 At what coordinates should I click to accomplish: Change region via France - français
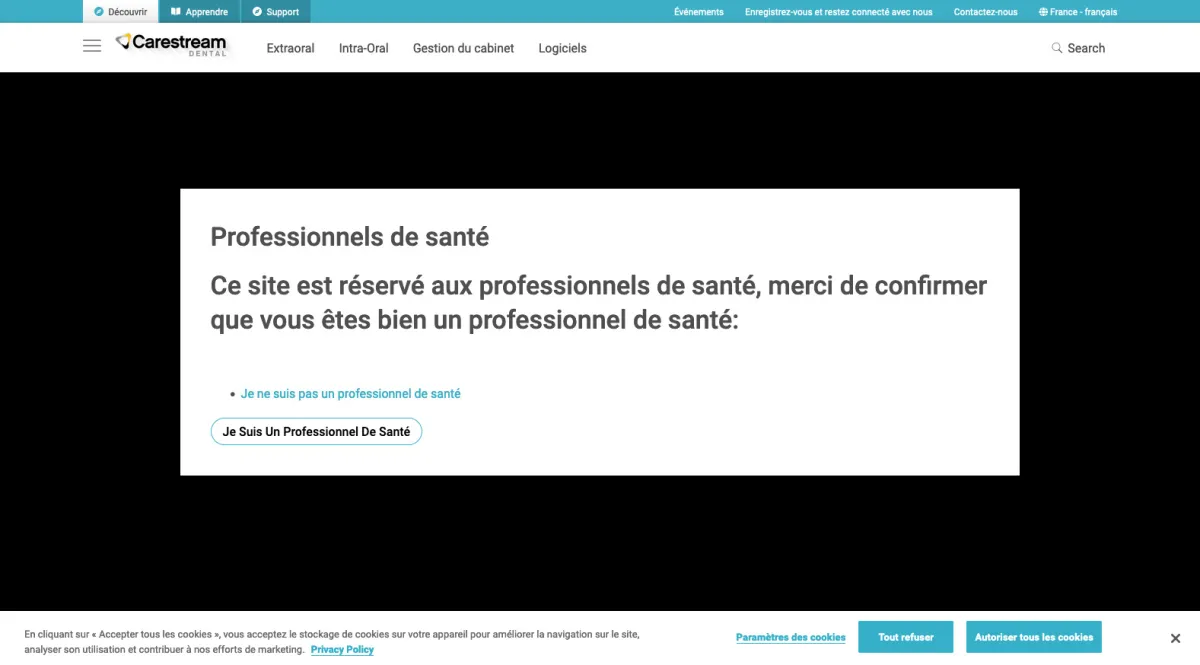point(1078,12)
